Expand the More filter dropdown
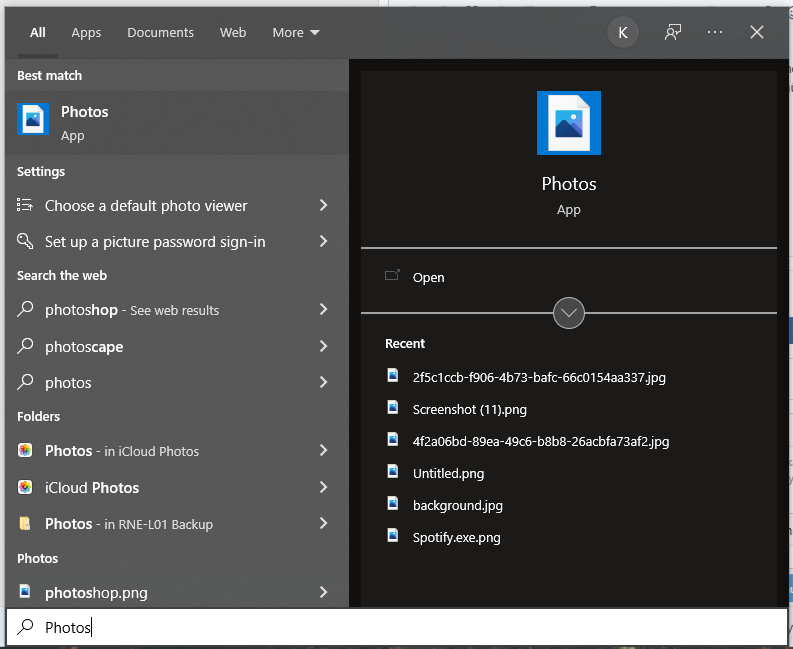This screenshot has height=649, width=793. click(x=296, y=32)
